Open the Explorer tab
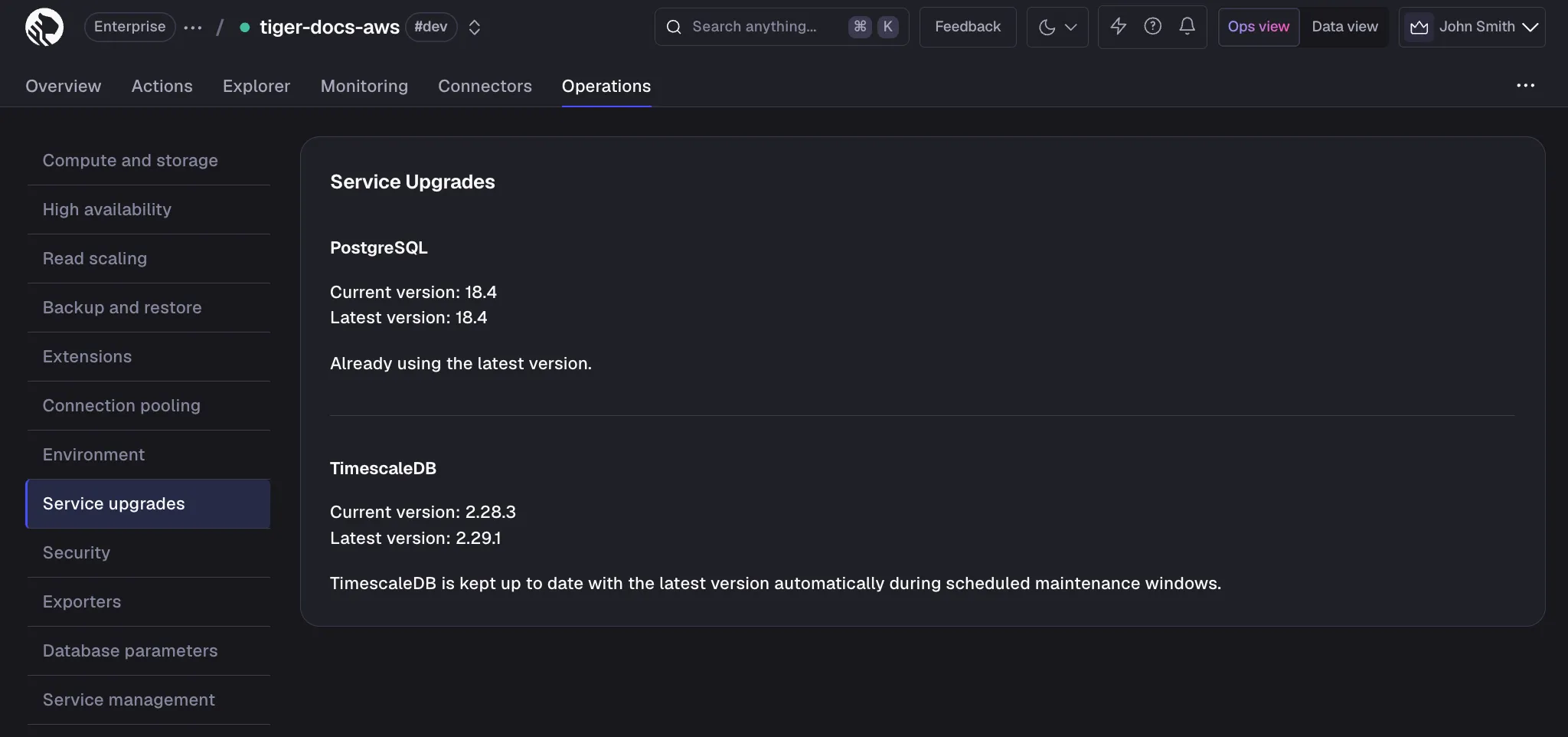This screenshot has height=737, width=1568. click(x=256, y=86)
